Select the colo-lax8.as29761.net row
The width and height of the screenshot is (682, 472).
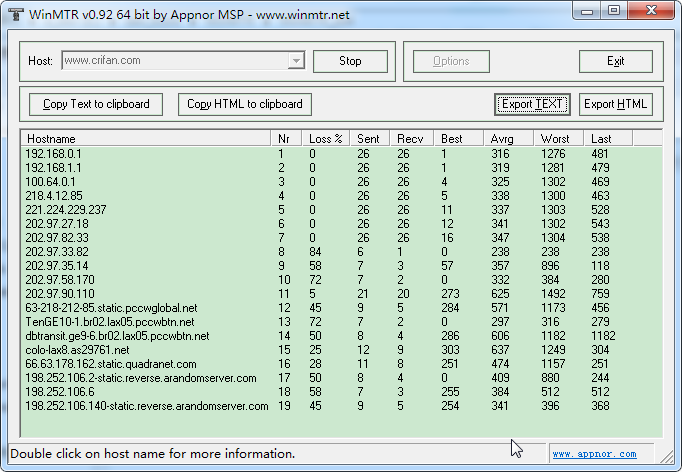point(341,350)
